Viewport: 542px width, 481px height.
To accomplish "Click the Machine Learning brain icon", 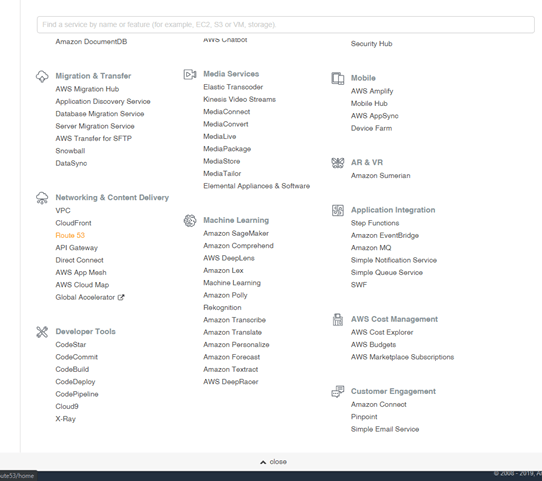I will 190,220.
